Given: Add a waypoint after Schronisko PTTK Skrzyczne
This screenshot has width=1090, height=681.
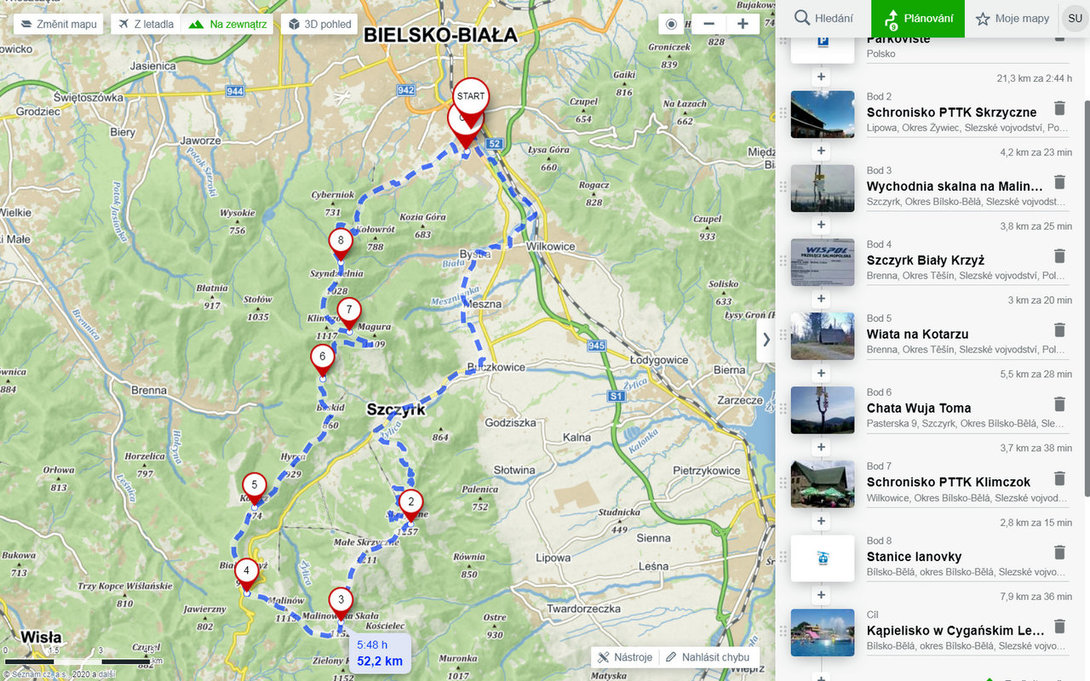Looking at the screenshot, I should click(x=821, y=151).
